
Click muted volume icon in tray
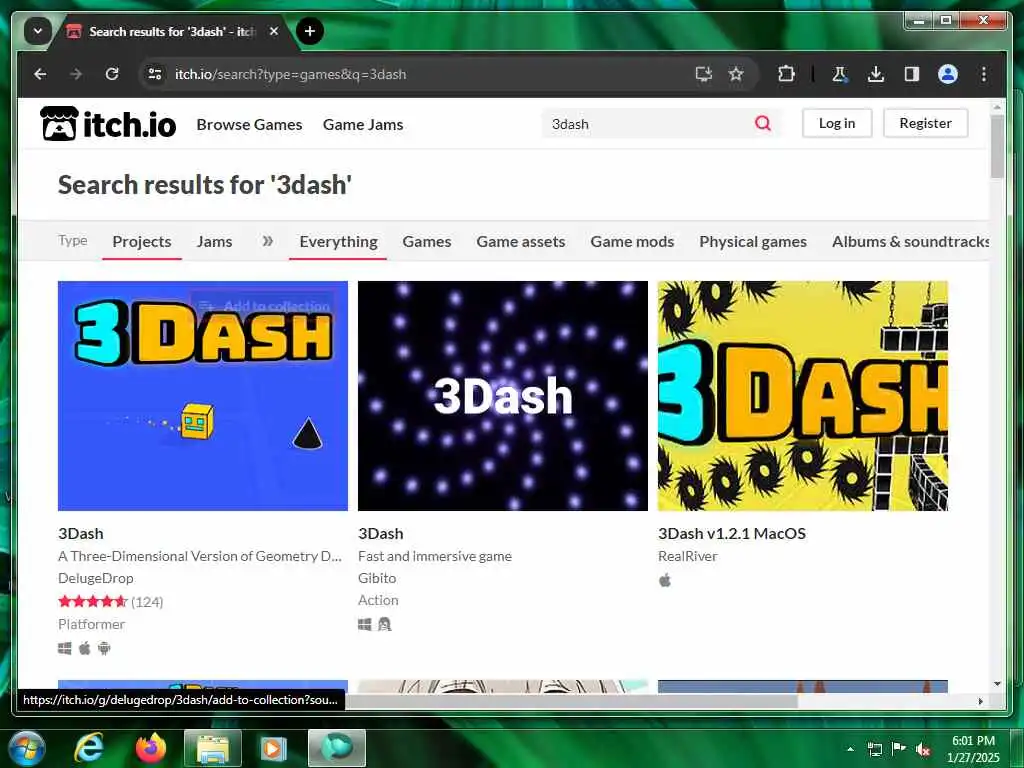[x=923, y=749]
